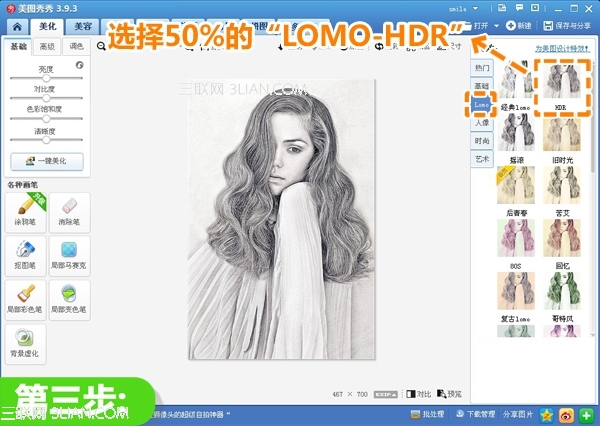The image size is (600, 426).
Task: Go to the home tab icon
Action: click(x=17, y=26)
